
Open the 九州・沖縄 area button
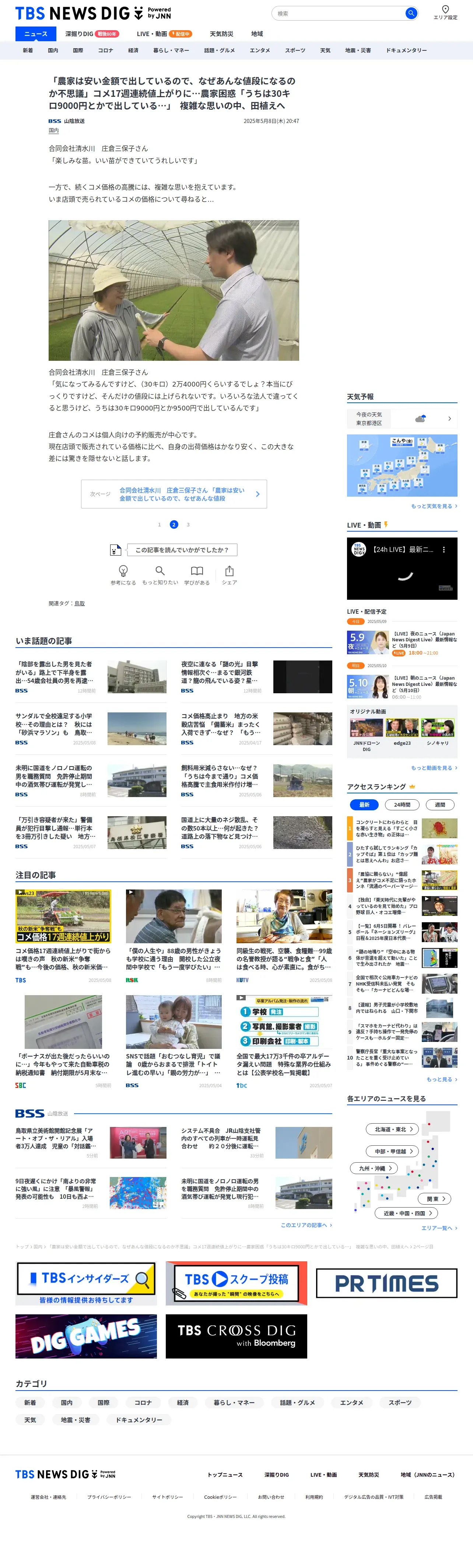click(374, 1168)
